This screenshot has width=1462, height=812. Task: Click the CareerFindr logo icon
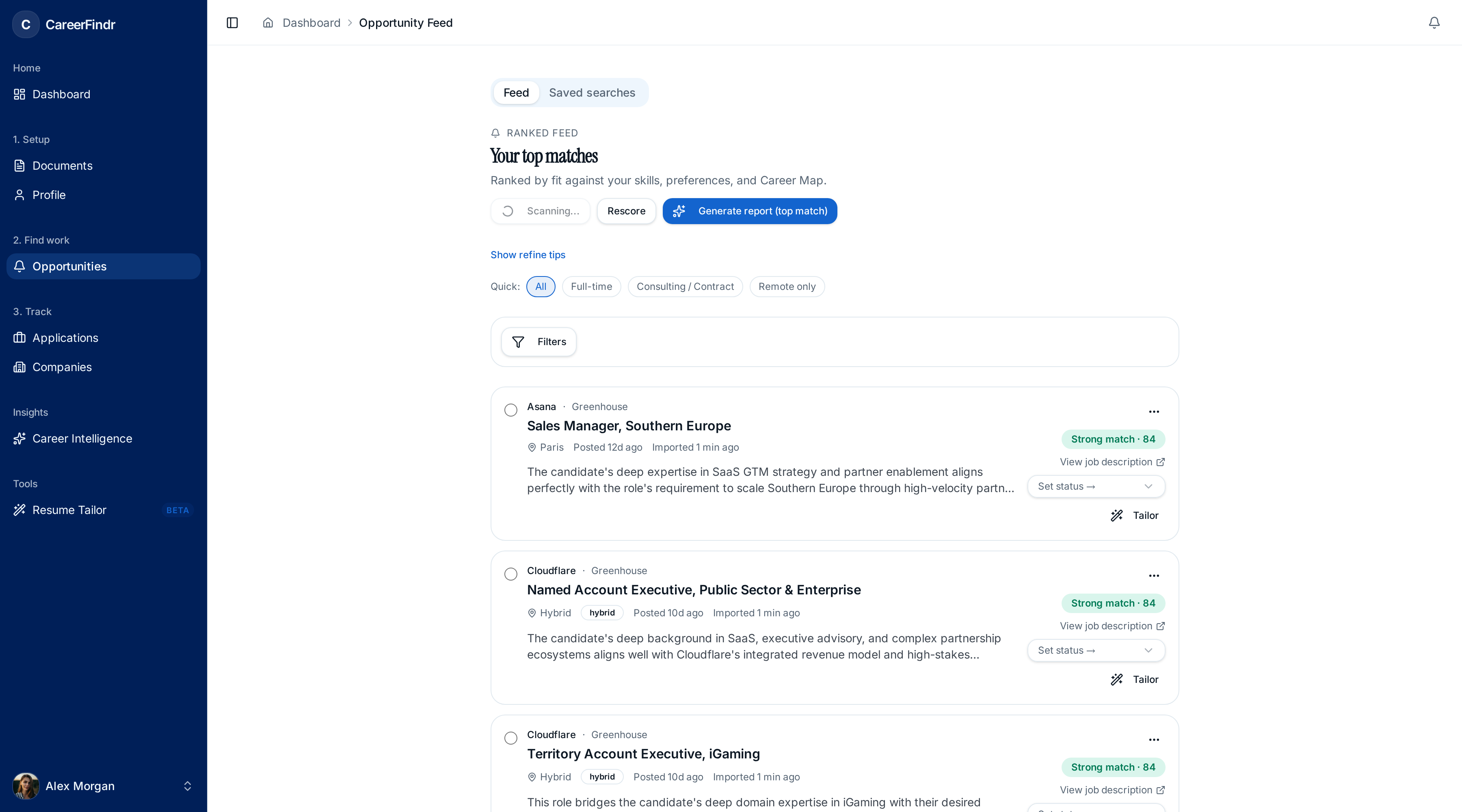click(x=26, y=24)
